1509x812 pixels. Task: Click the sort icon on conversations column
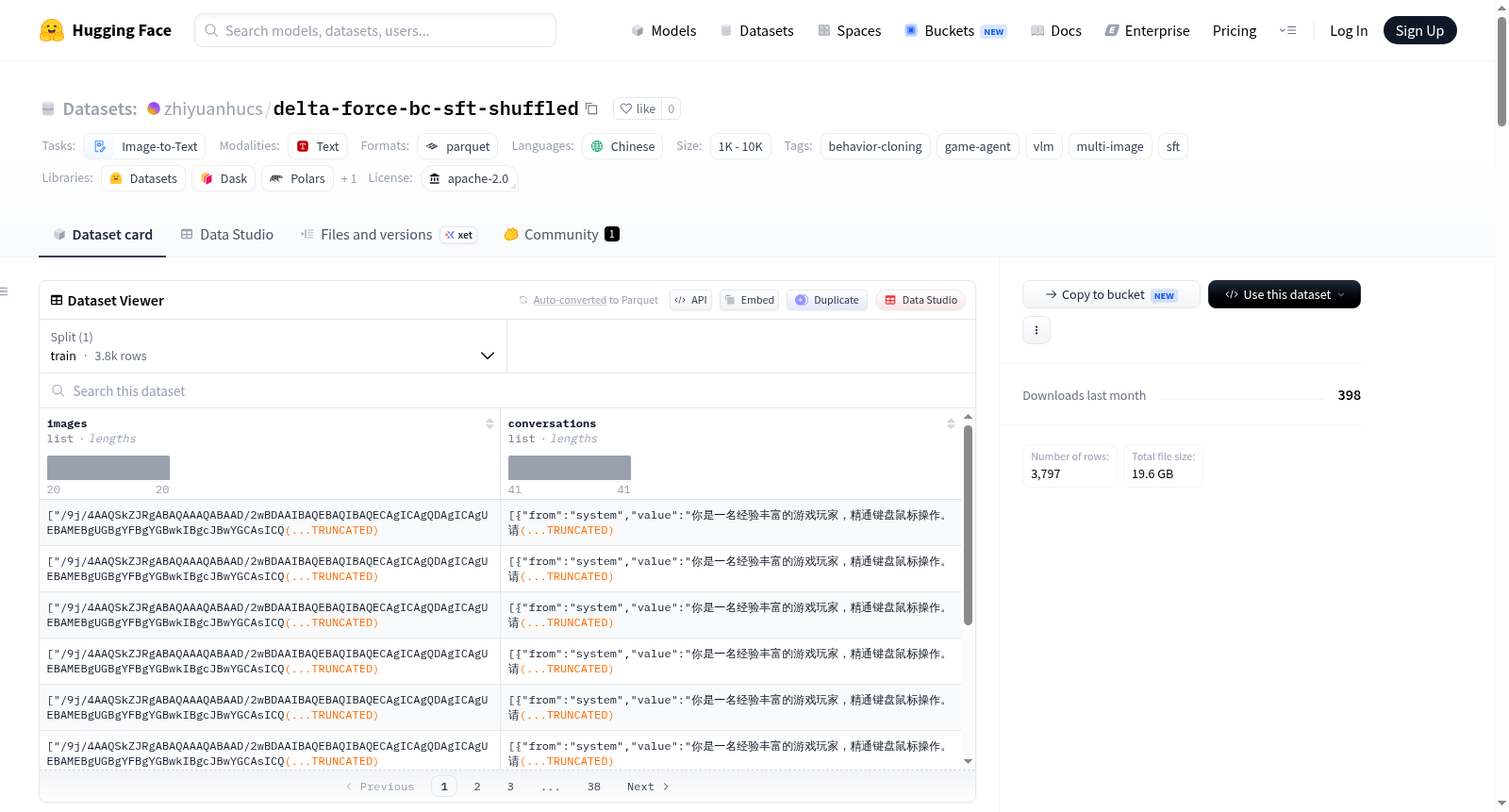[x=951, y=423]
